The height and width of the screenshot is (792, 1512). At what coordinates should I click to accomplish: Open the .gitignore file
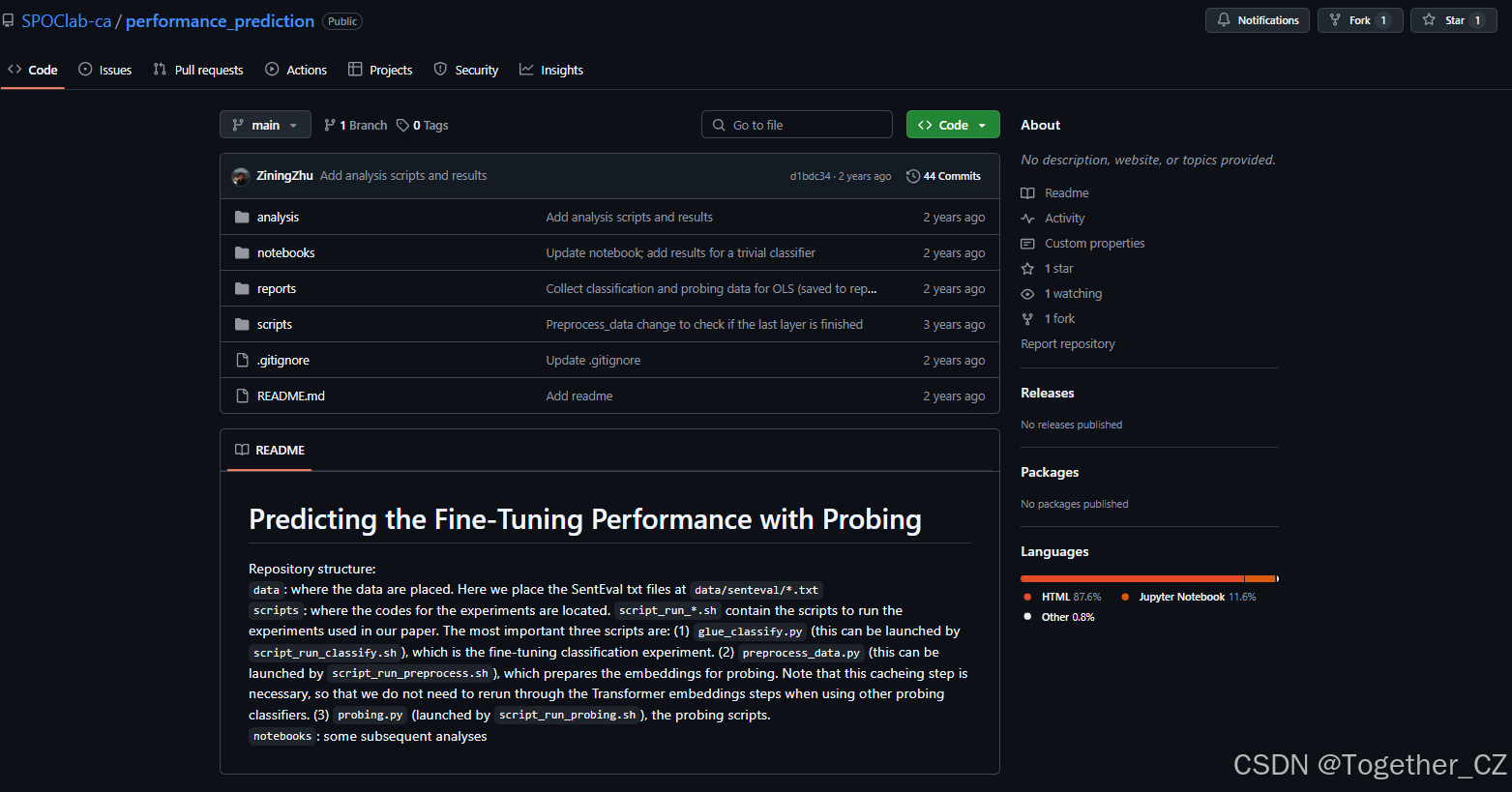coord(282,360)
